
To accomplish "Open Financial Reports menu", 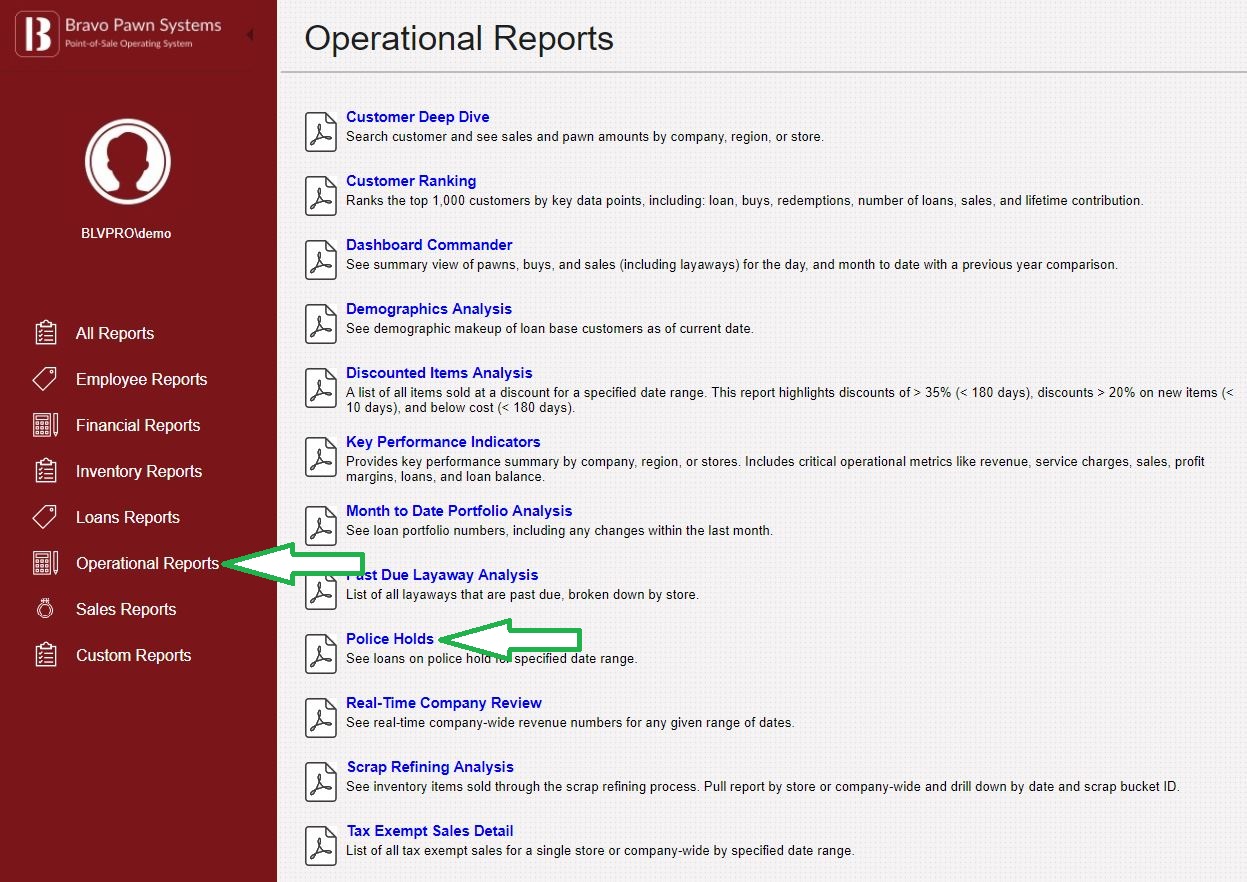I will coord(138,425).
